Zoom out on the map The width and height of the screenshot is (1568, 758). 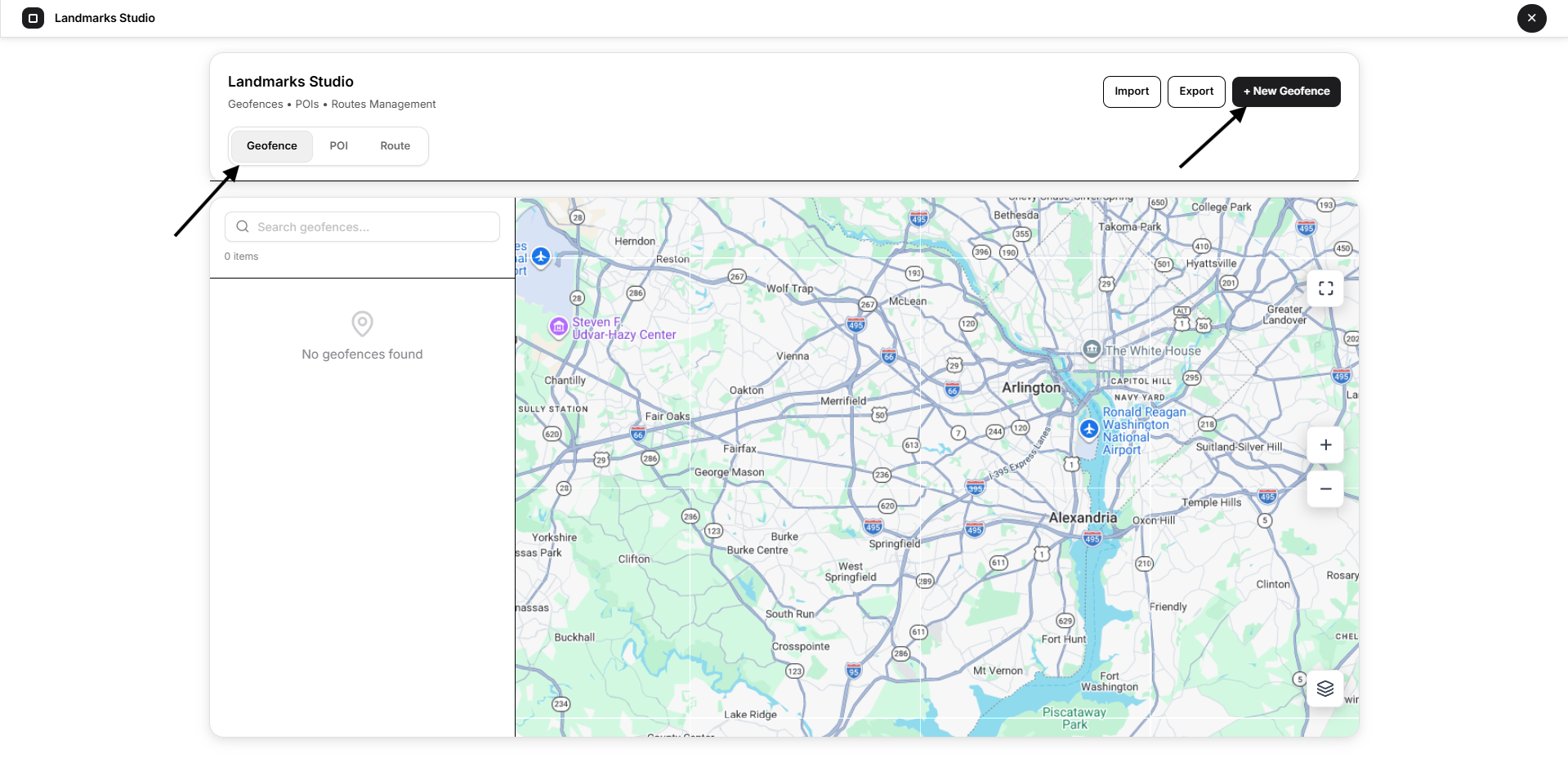point(1325,489)
